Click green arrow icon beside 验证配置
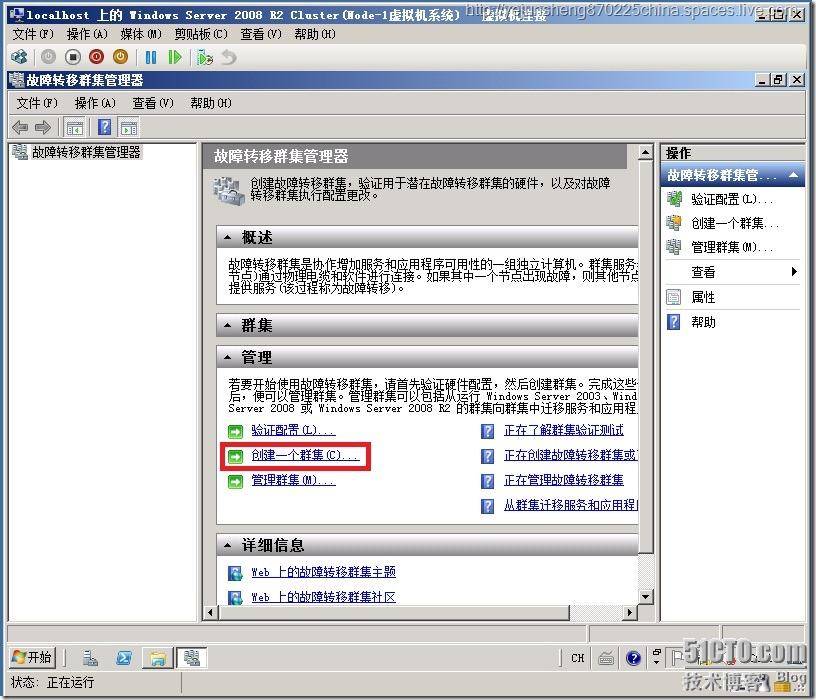Viewport: 816px width, 700px height. point(236,431)
